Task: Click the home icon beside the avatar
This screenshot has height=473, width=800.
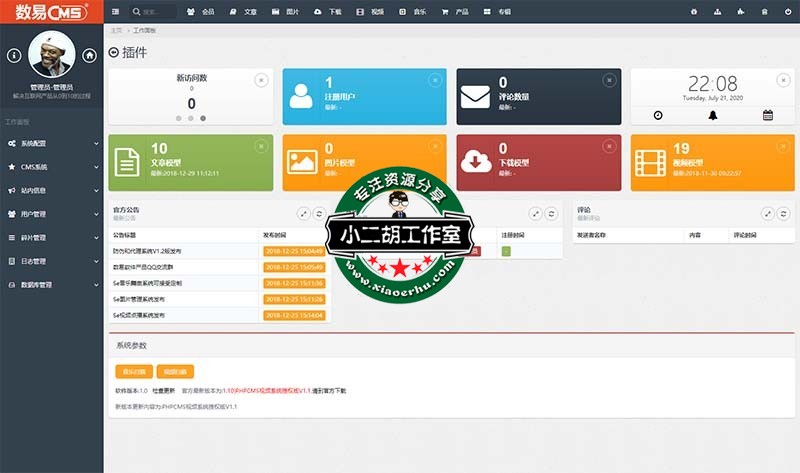Action: 89,55
